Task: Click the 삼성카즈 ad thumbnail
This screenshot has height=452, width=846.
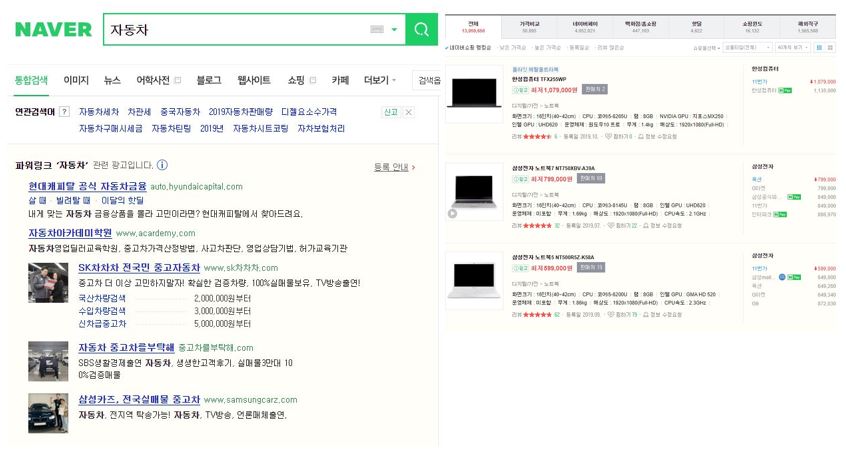Action: [48, 413]
